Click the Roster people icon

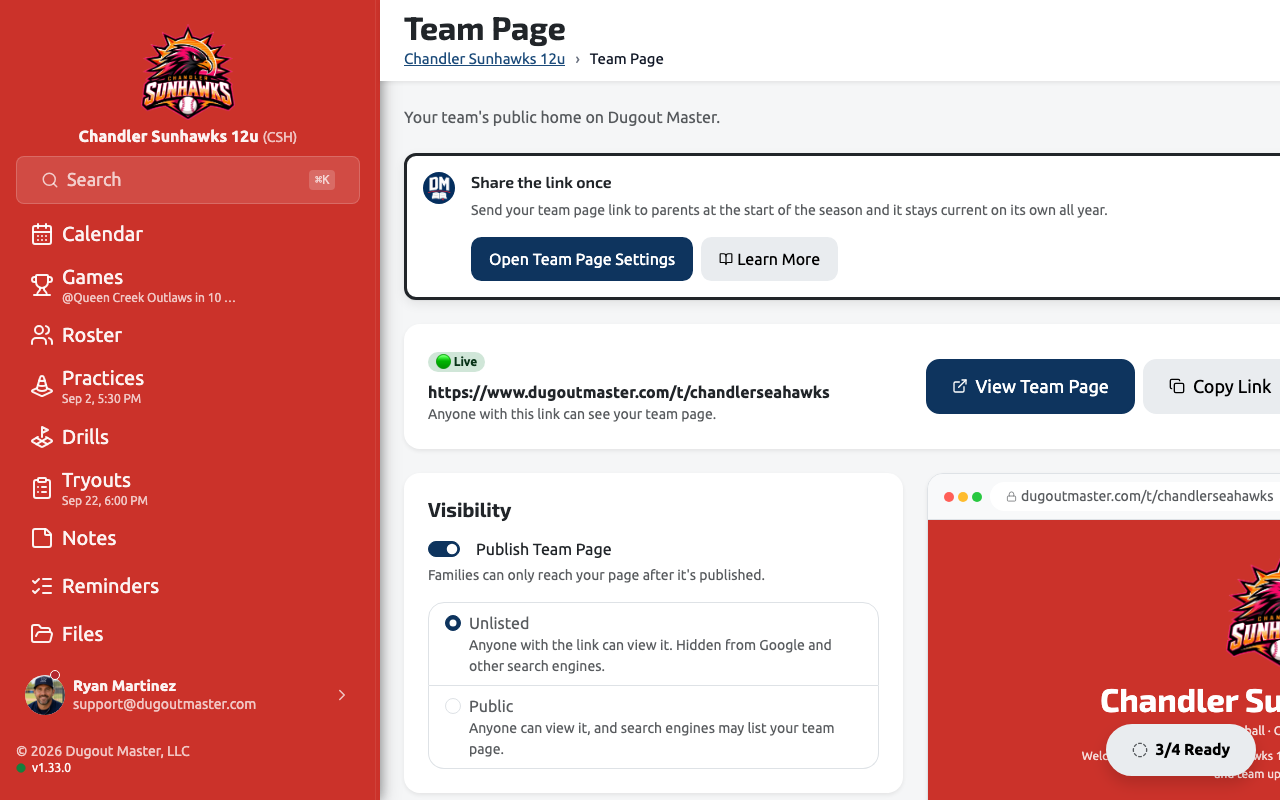pyautogui.click(x=42, y=335)
